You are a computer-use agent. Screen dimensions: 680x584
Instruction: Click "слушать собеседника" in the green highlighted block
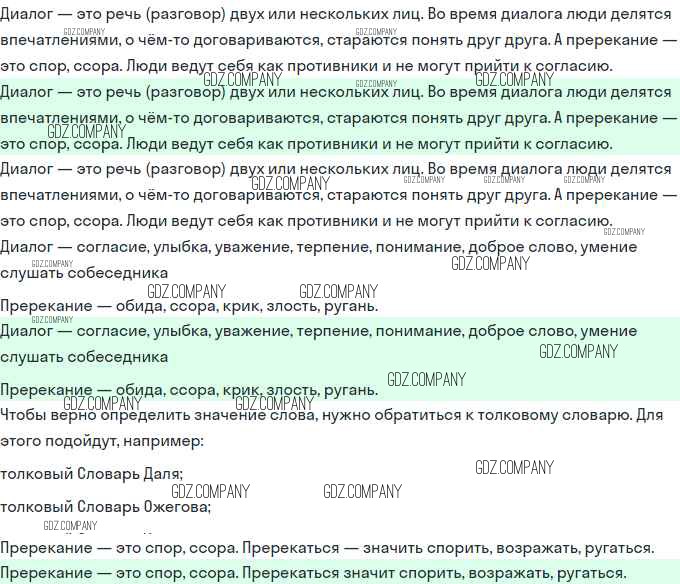[84, 356]
